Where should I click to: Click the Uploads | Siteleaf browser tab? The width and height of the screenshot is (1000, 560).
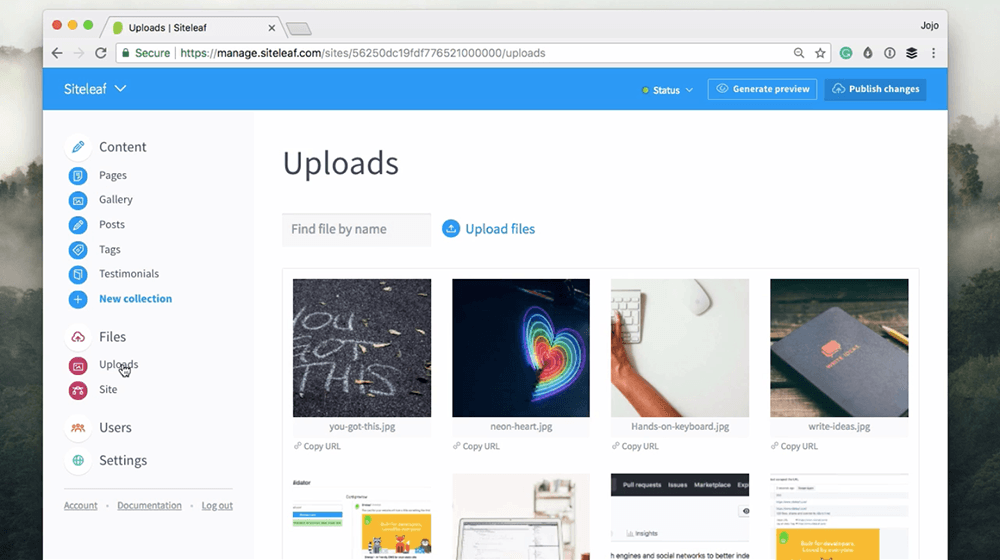[x=195, y=27]
